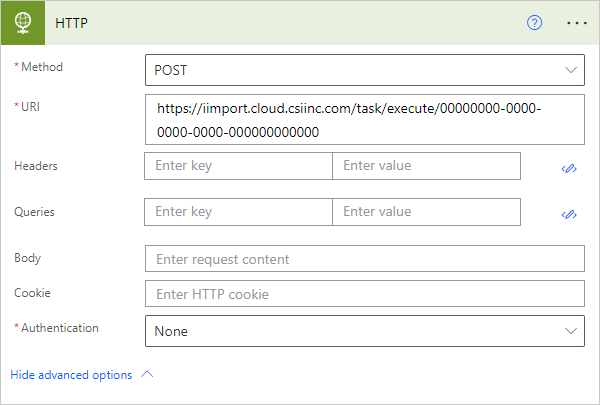Screen dimensions: 600x405
Task: Click the Authentication field label
Action: [60, 327]
